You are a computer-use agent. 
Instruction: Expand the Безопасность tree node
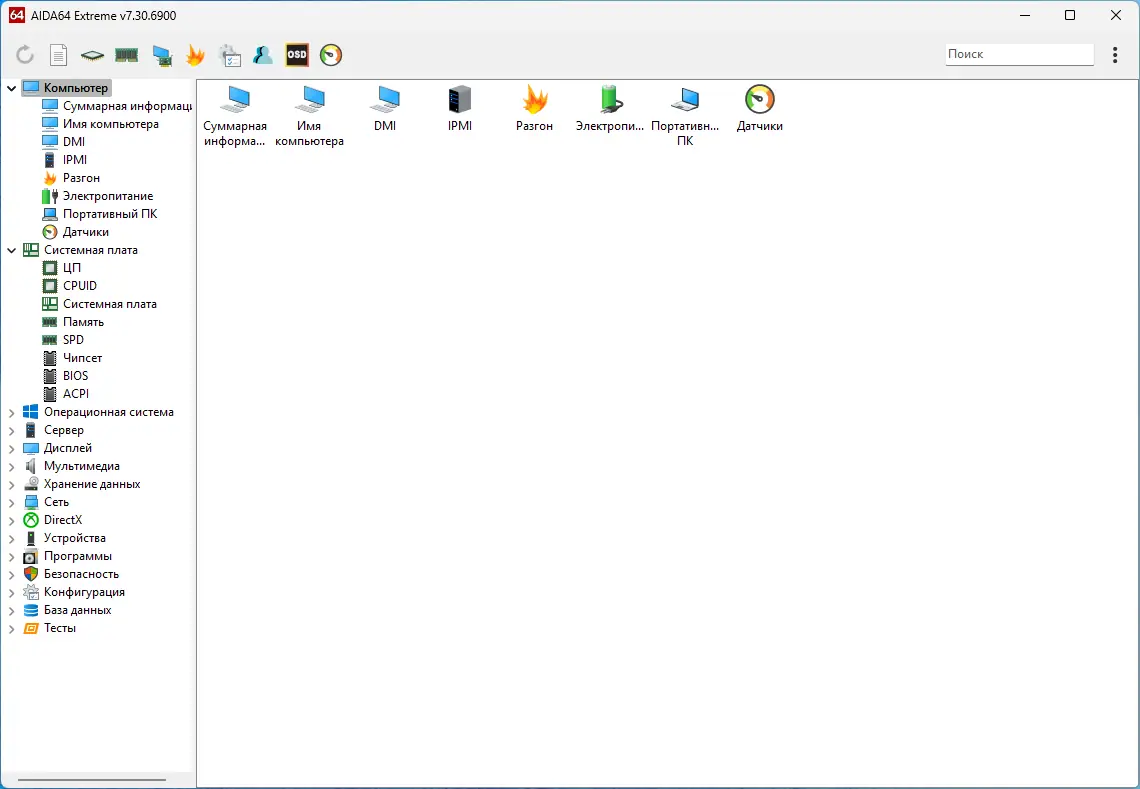(12, 574)
